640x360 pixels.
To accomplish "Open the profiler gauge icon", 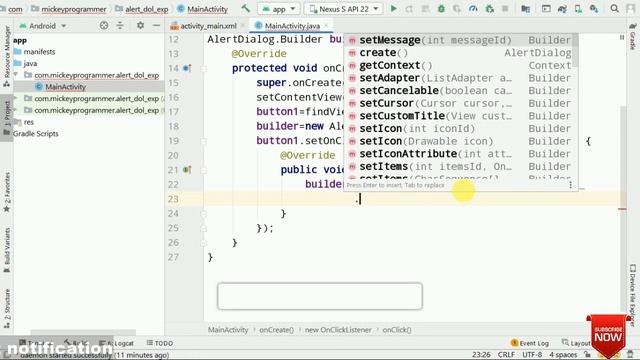I will [x=473, y=9].
